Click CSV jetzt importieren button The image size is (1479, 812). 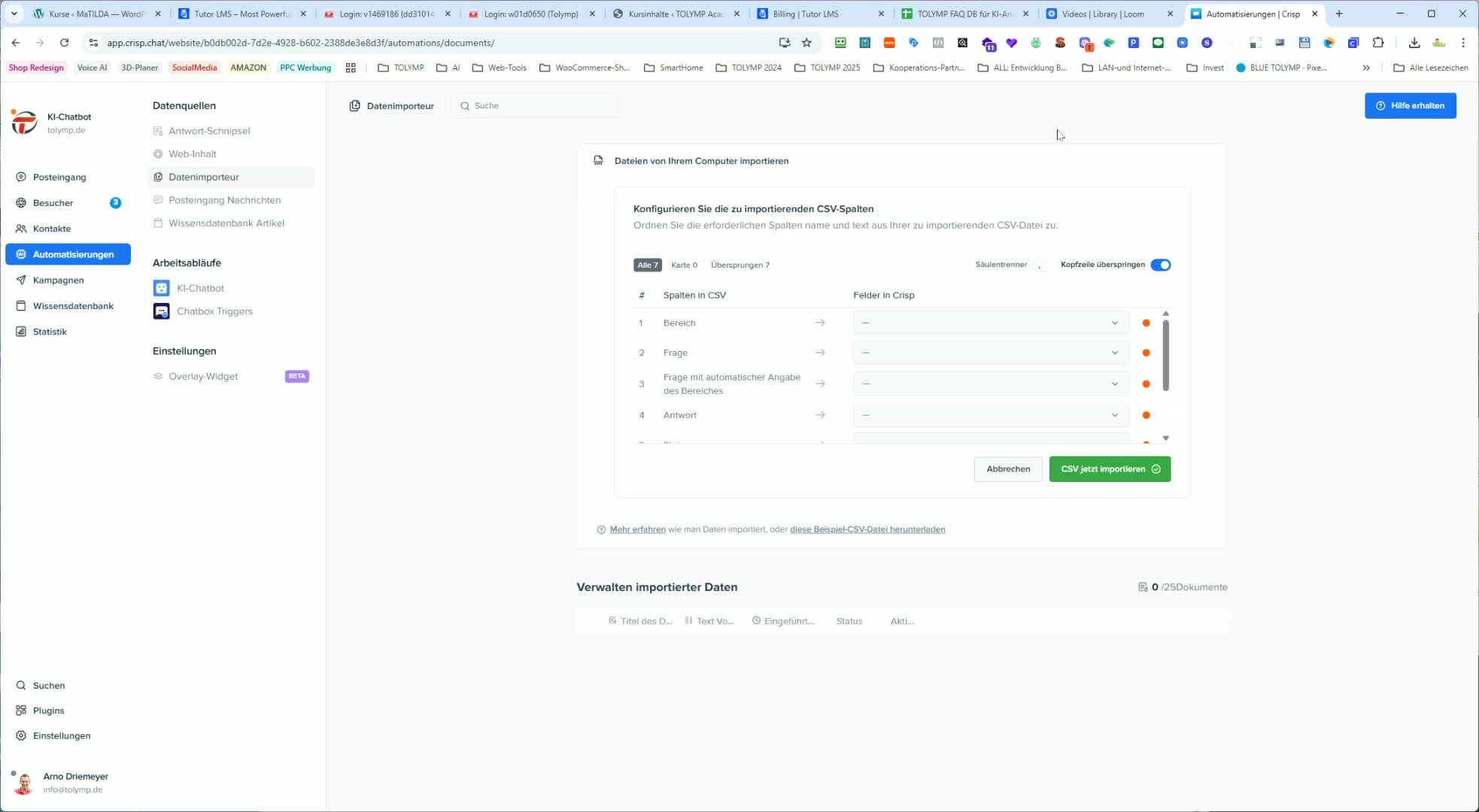pyautogui.click(x=1109, y=469)
